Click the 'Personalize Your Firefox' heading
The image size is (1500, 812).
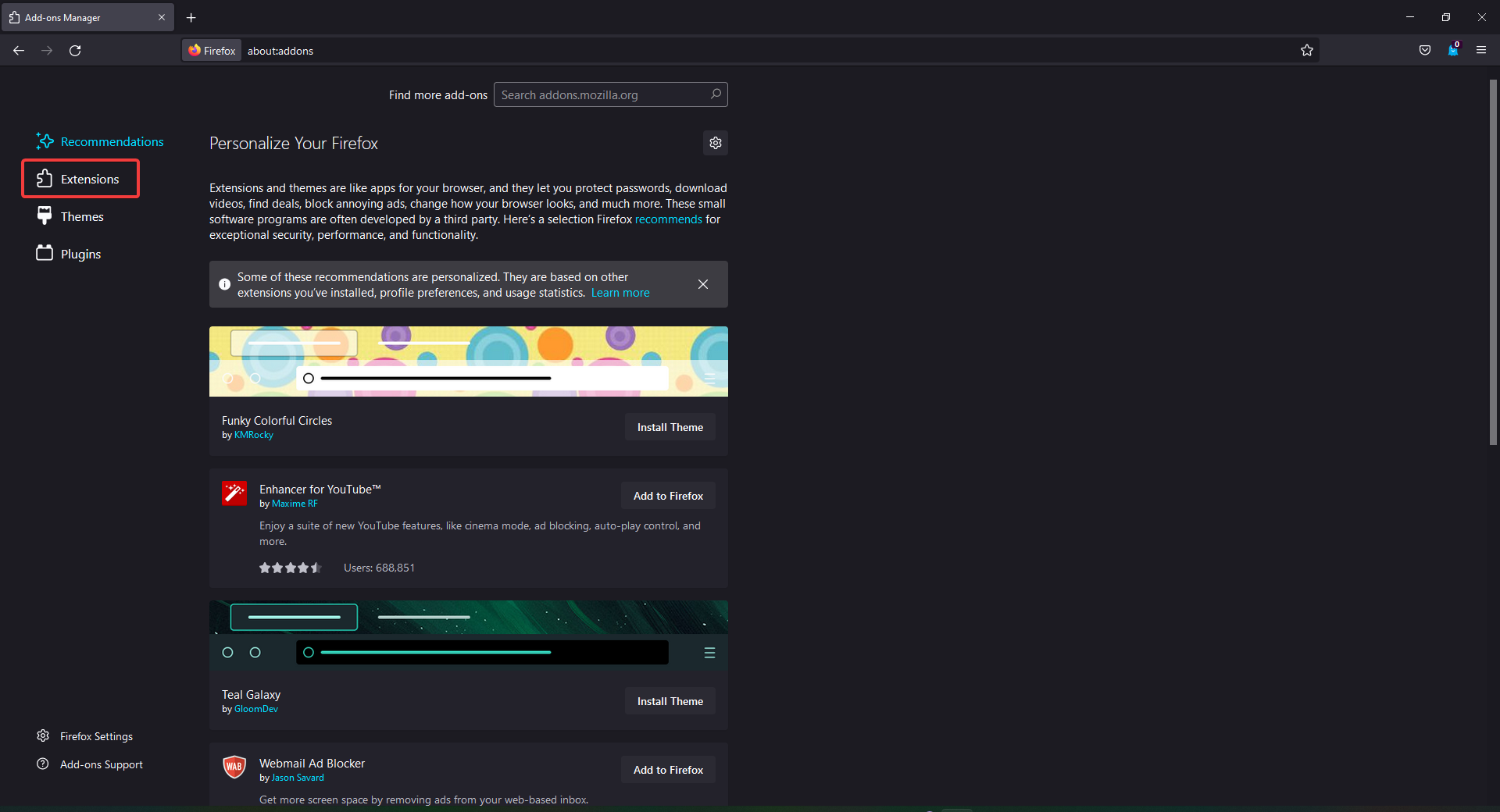(294, 143)
